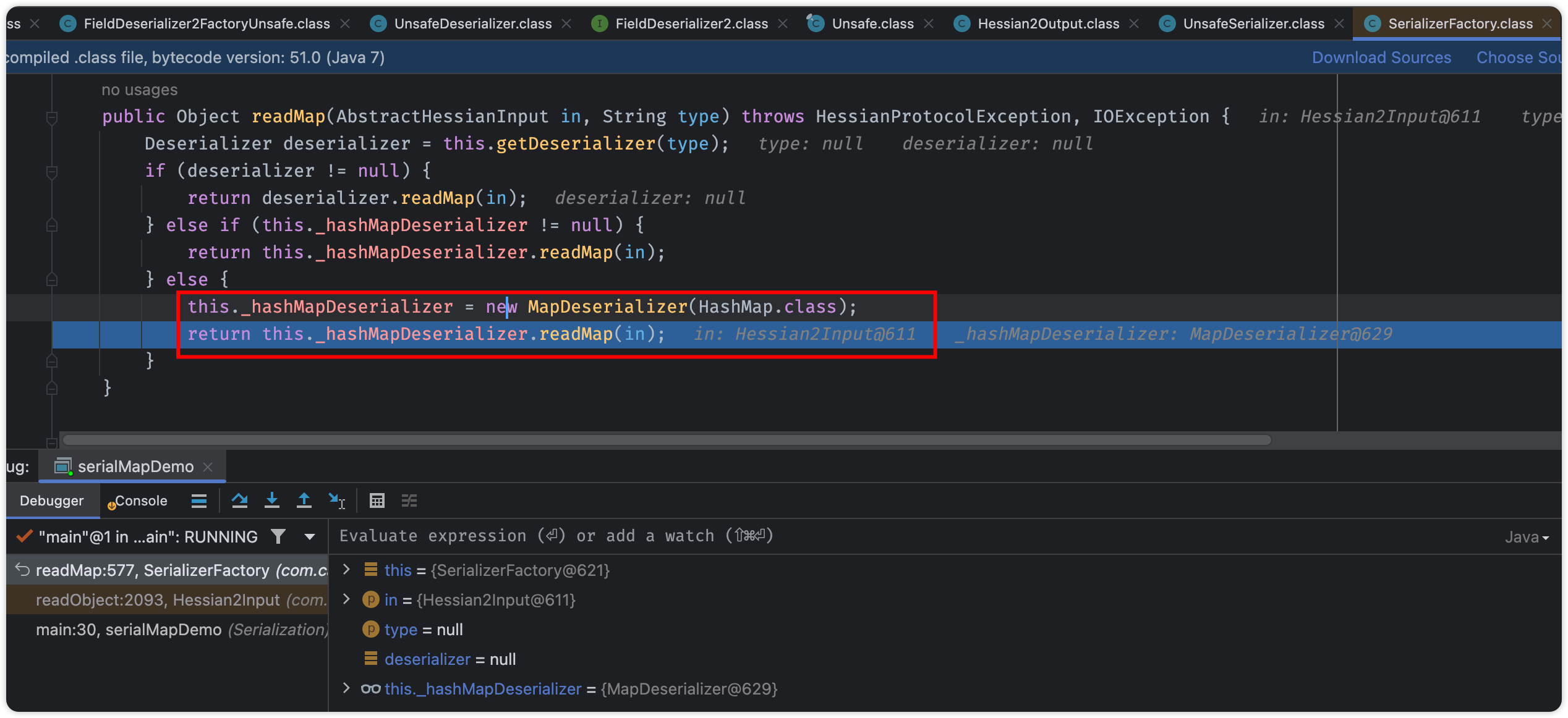Click the parameter icon beside 'type' variable
1568x718 pixels.
pyautogui.click(x=370, y=629)
